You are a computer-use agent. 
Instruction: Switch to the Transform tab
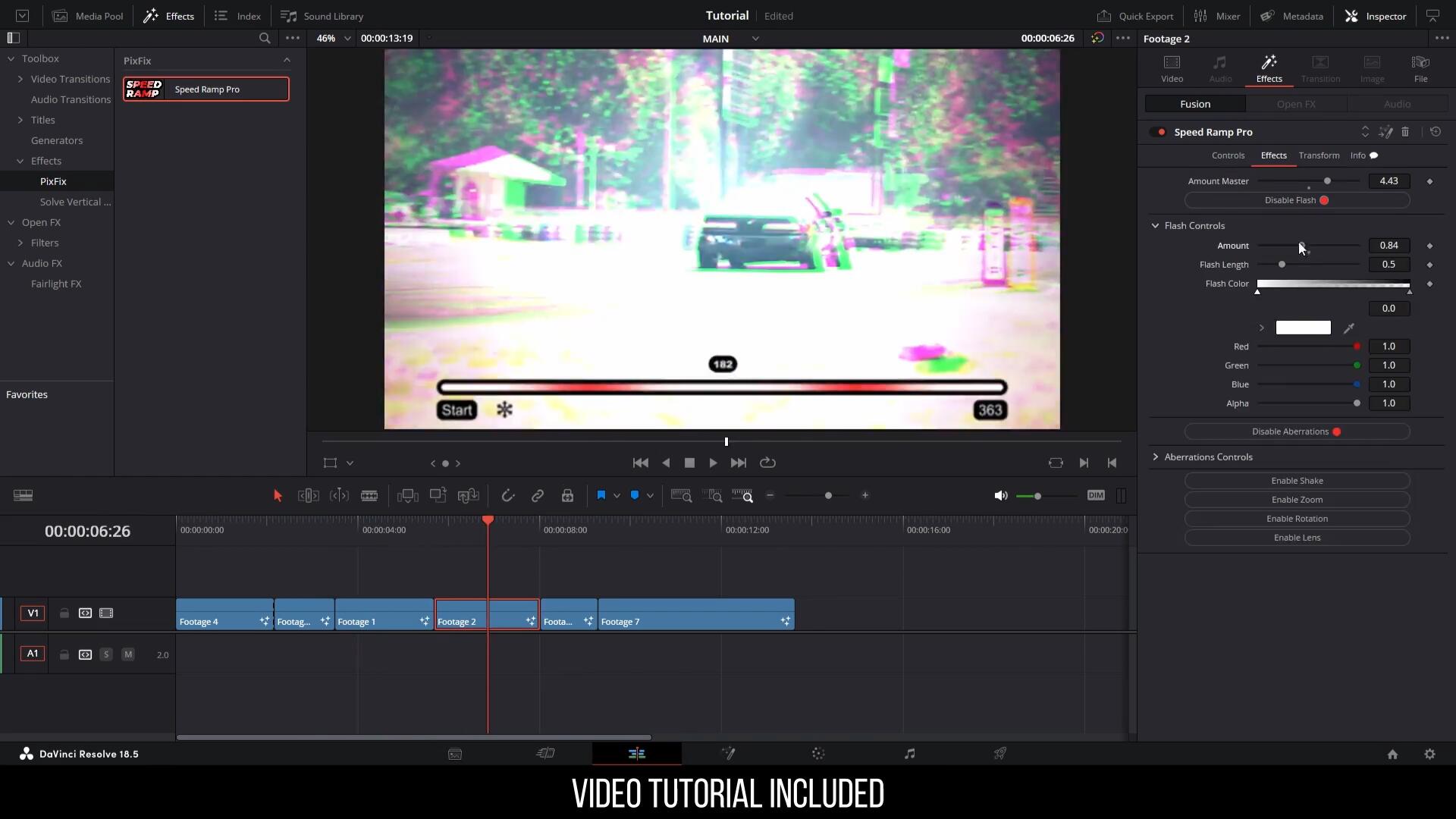tap(1319, 155)
